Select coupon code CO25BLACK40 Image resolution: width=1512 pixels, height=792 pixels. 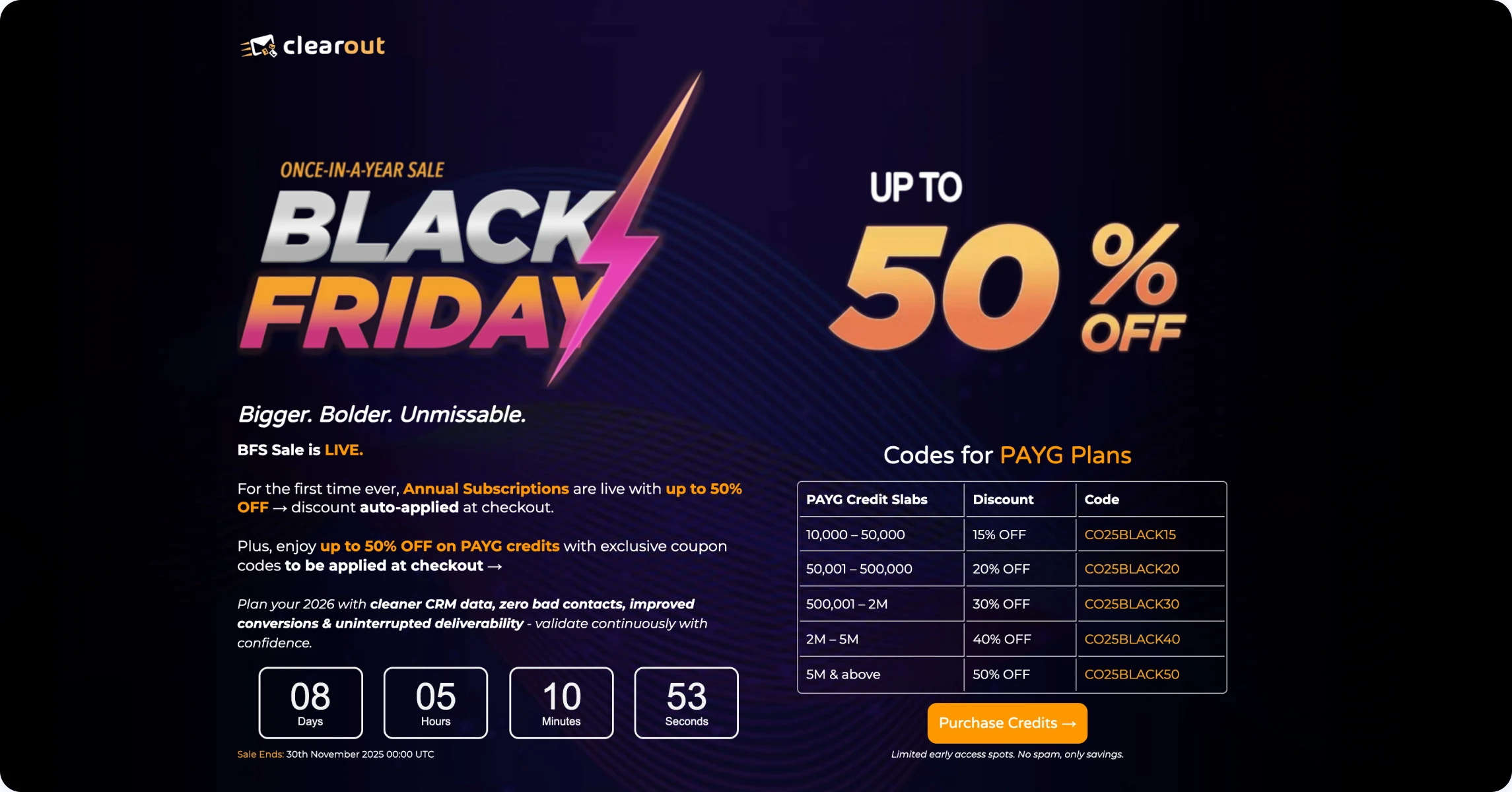1132,639
